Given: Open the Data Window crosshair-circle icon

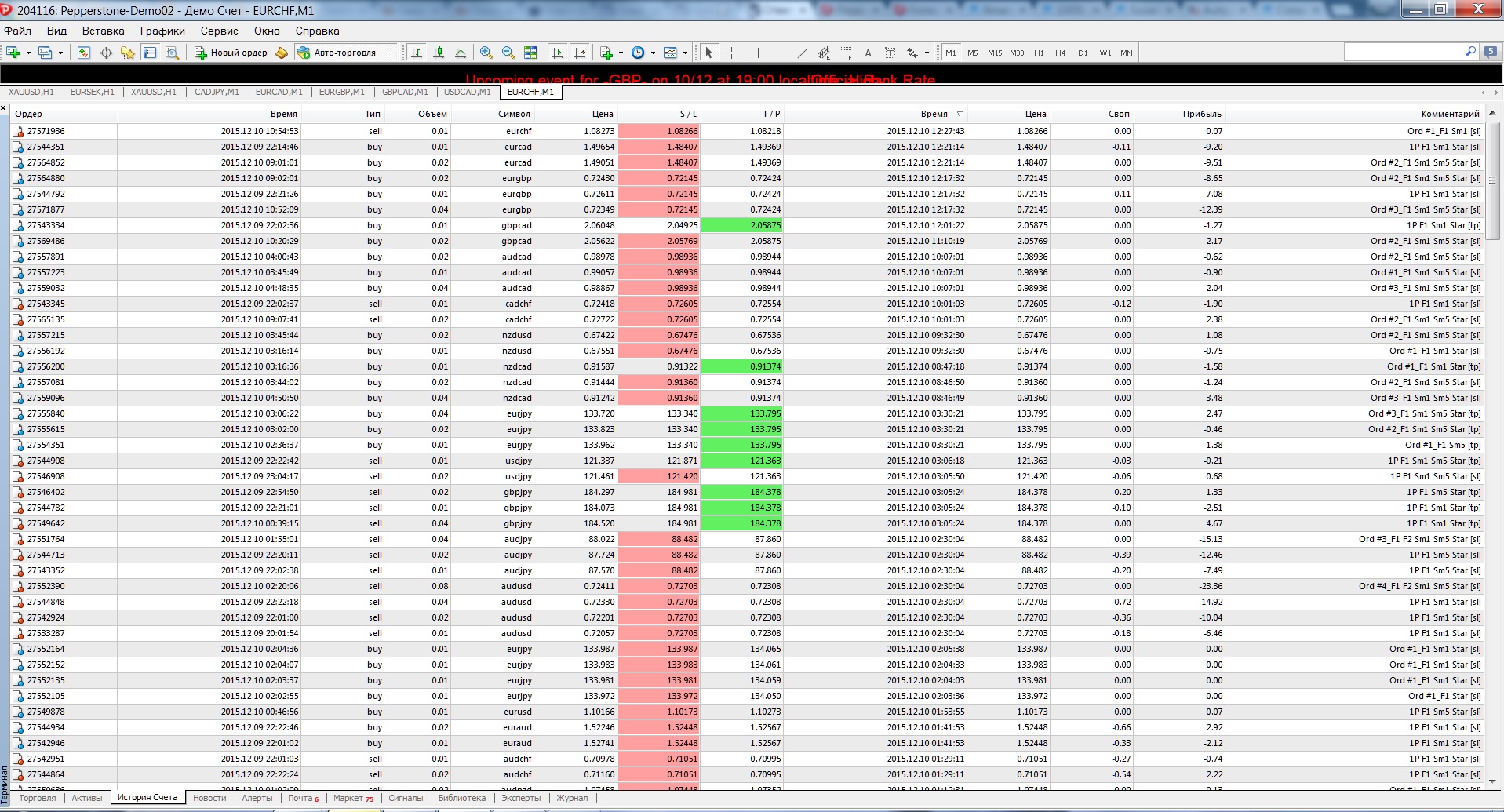Looking at the screenshot, I should click(x=106, y=53).
